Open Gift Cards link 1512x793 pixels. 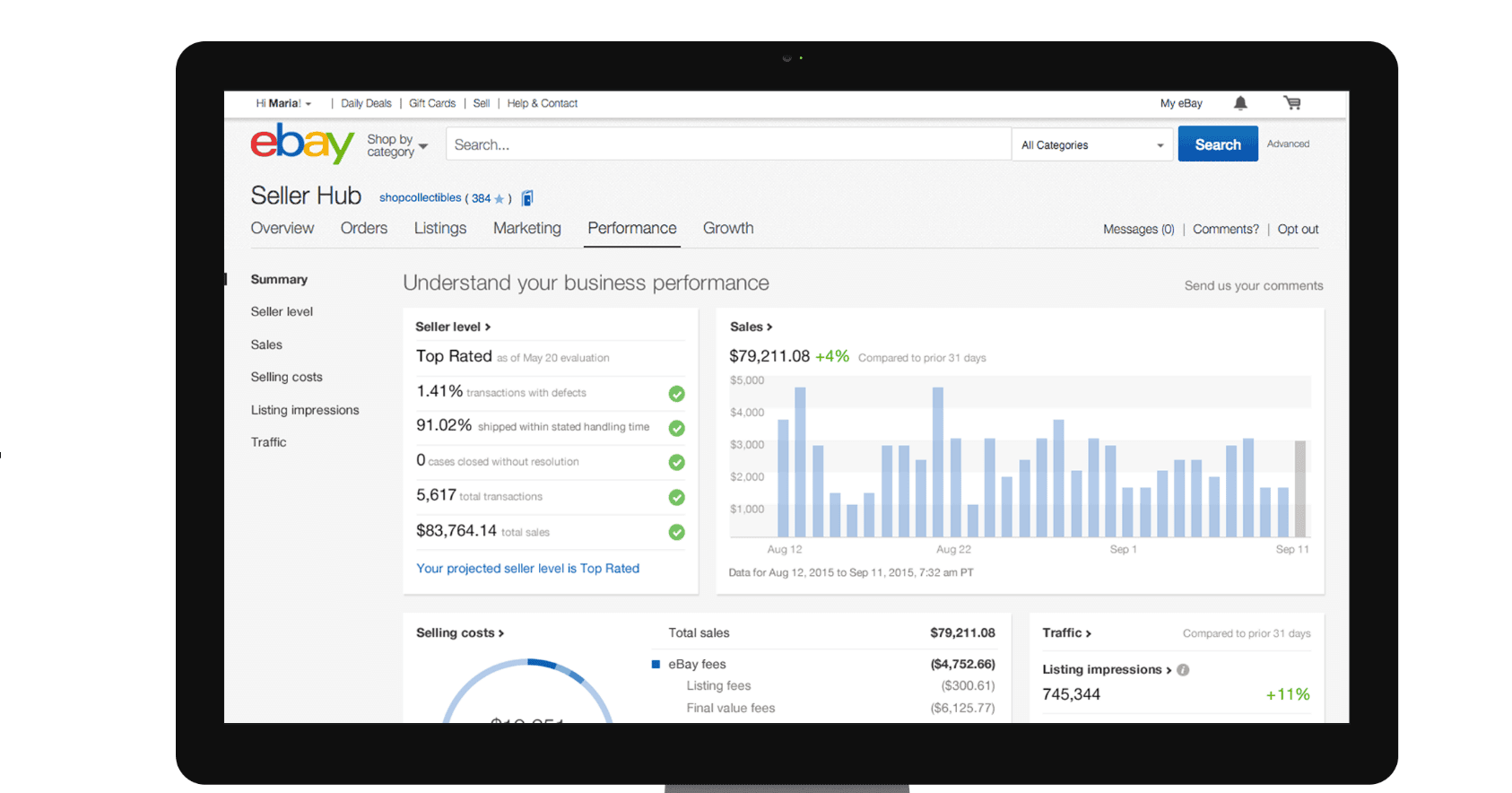(432, 103)
